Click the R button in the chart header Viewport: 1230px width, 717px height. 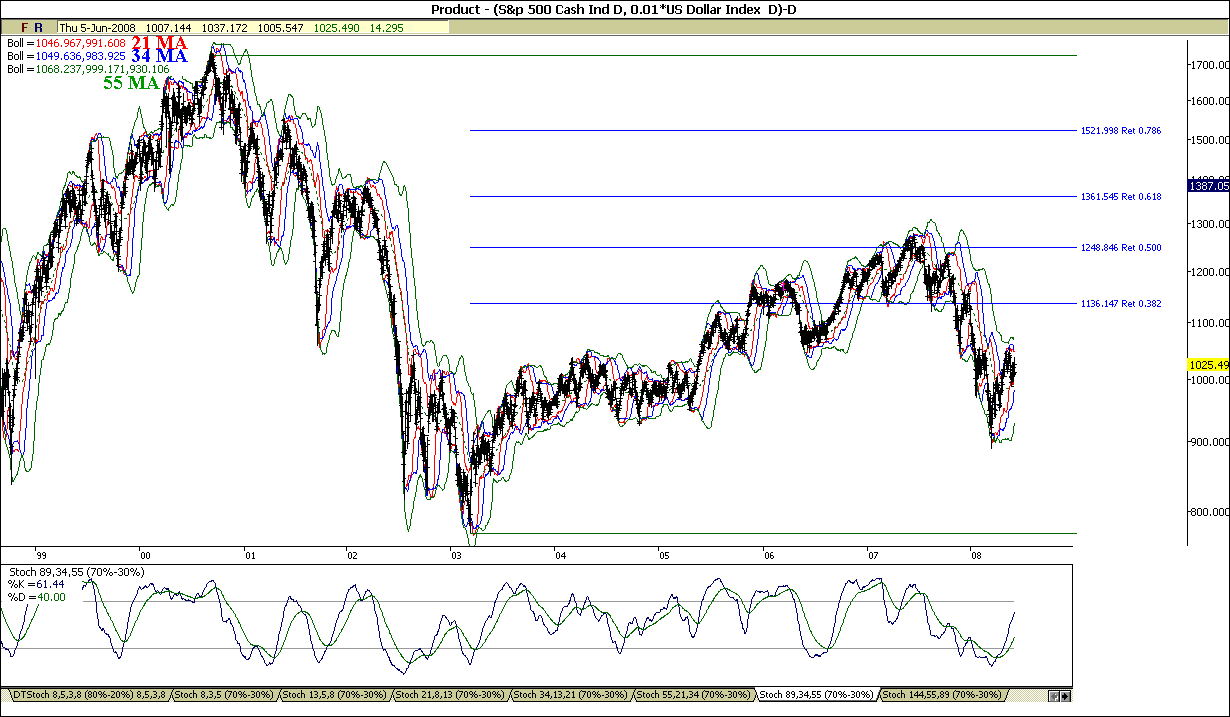pyautogui.click(x=38, y=28)
